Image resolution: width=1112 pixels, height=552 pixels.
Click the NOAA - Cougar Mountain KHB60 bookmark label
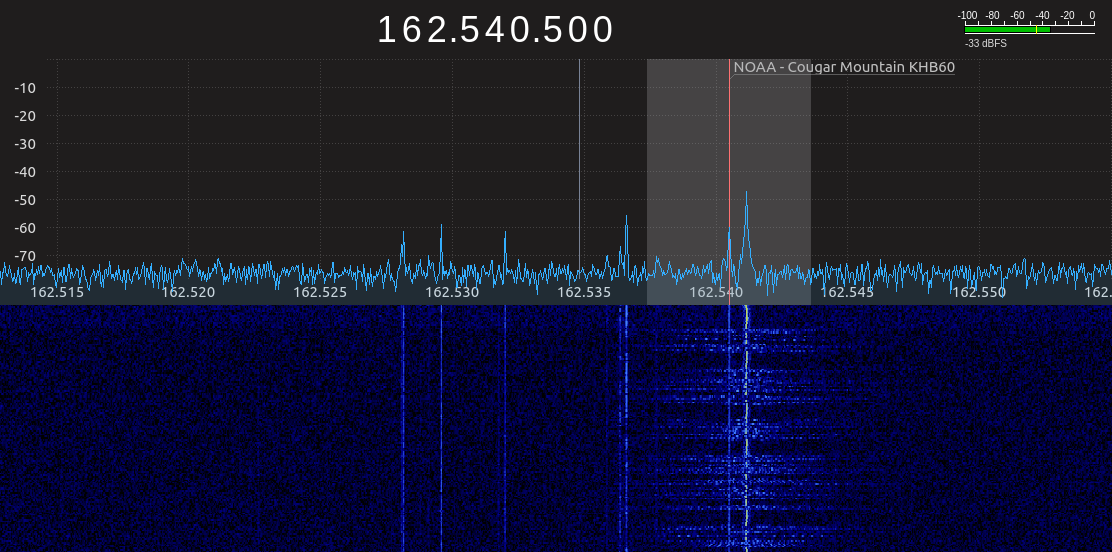click(x=844, y=67)
